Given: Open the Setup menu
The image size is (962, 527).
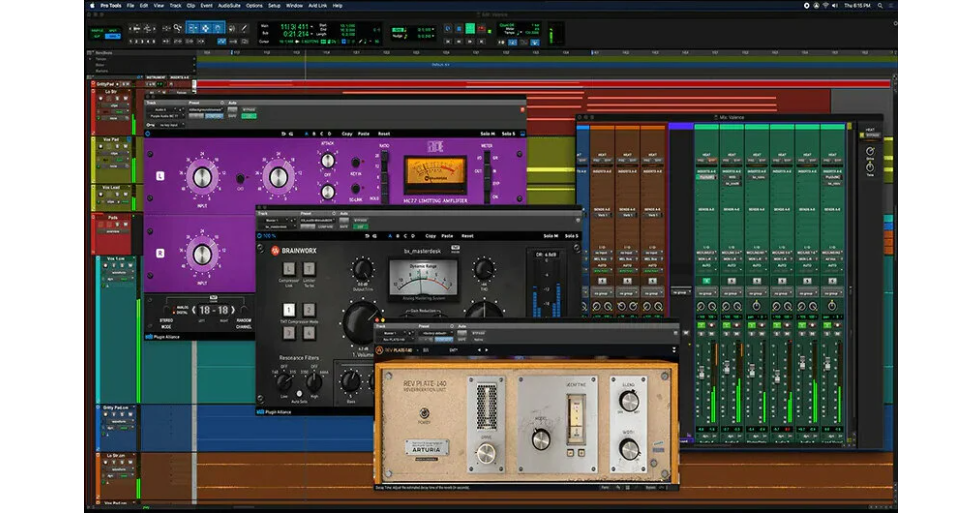Looking at the screenshot, I should point(274,5).
